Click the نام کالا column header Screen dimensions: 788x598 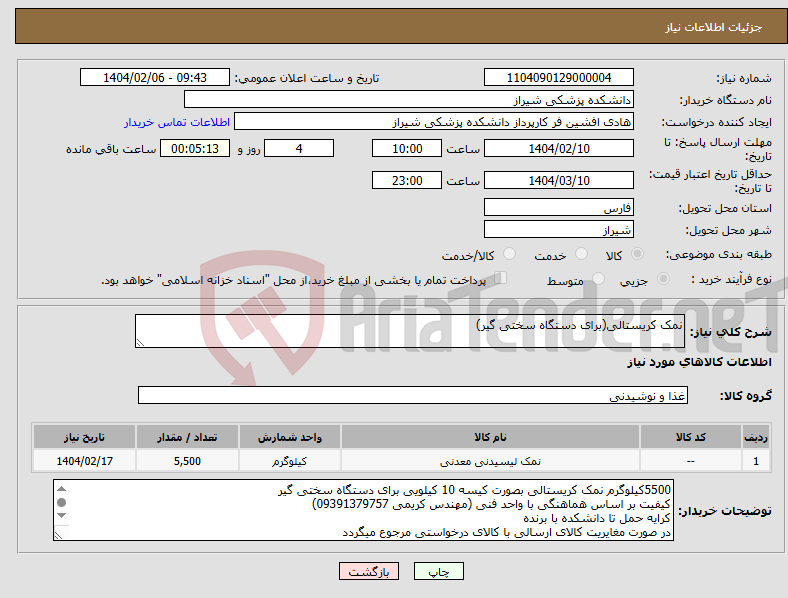coord(490,437)
